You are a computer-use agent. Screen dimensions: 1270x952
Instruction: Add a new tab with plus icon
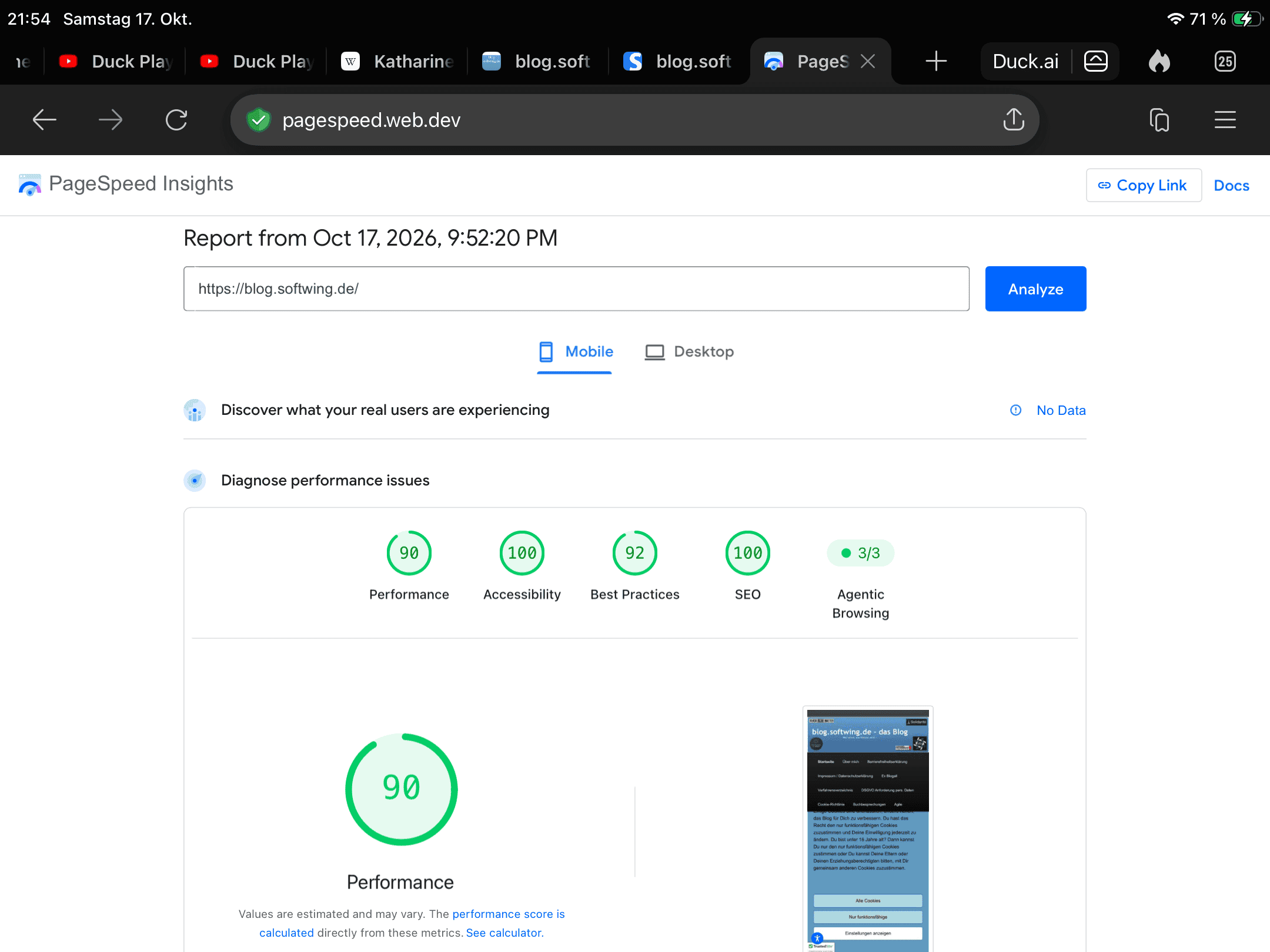(936, 61)
